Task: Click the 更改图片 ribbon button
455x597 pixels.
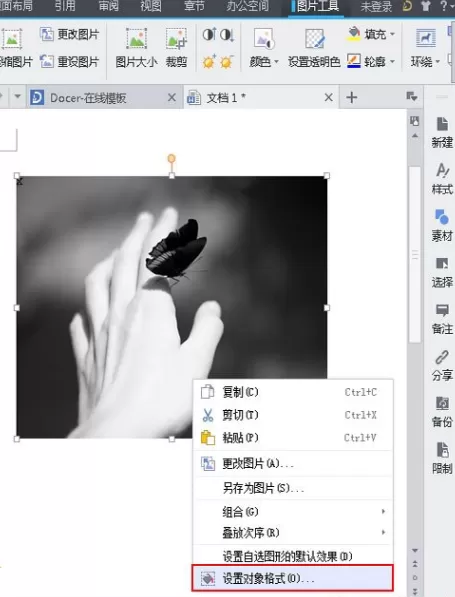Action: click(x=70, y=34)
